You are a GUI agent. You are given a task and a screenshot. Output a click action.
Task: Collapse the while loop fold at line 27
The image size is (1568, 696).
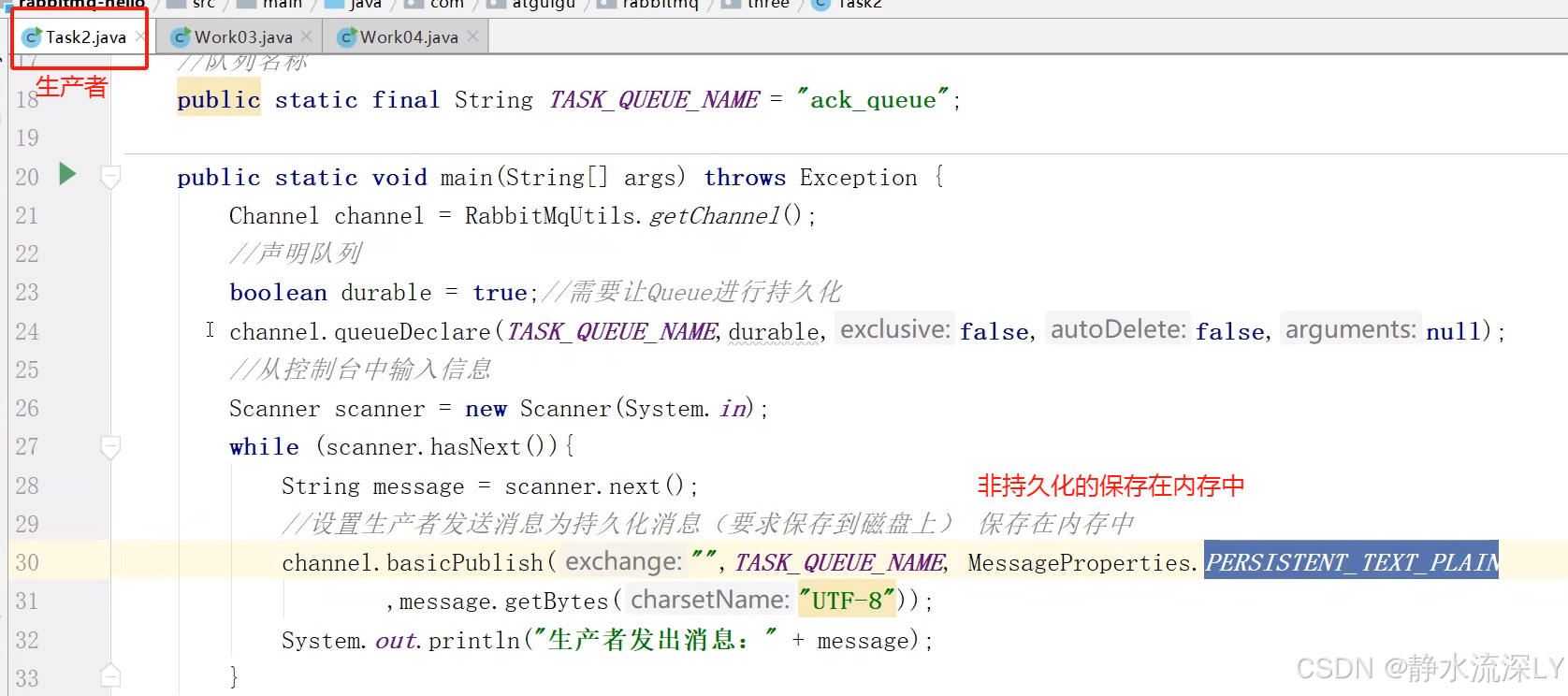pos(110,447)
